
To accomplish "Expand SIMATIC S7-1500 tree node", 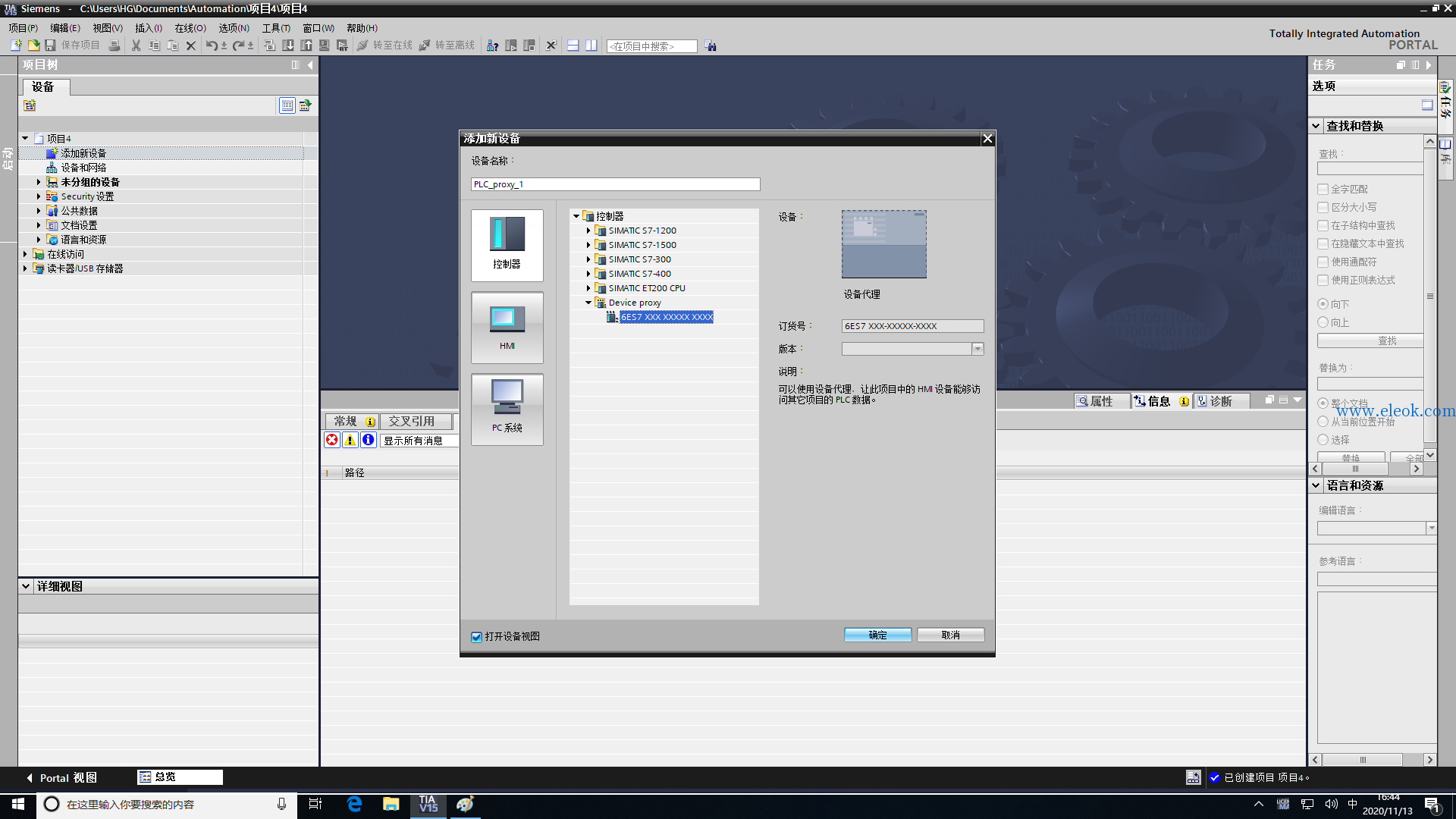I will coord(588,245).
